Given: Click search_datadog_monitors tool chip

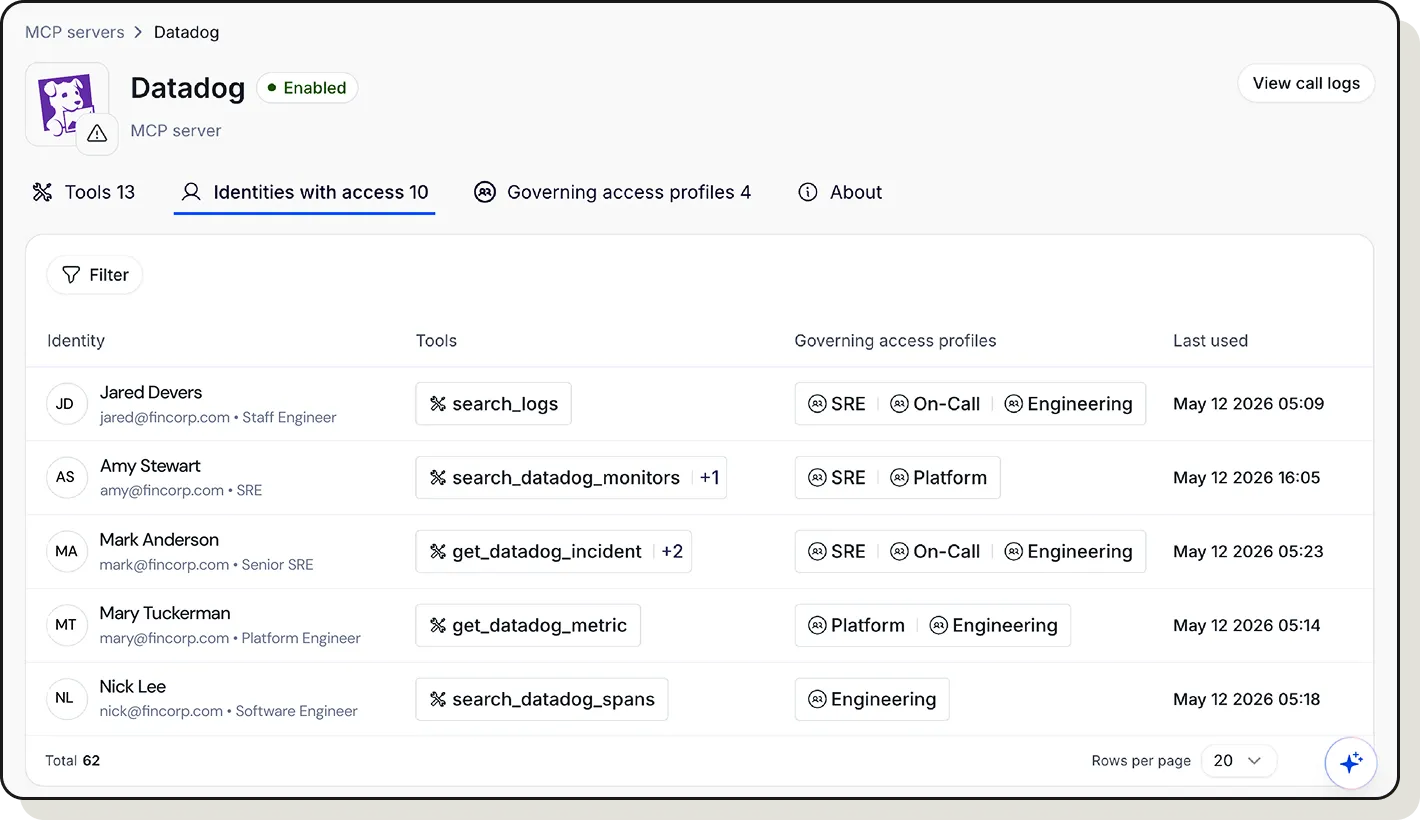Looking at the screenshot, I should click(x=555, y=478).
